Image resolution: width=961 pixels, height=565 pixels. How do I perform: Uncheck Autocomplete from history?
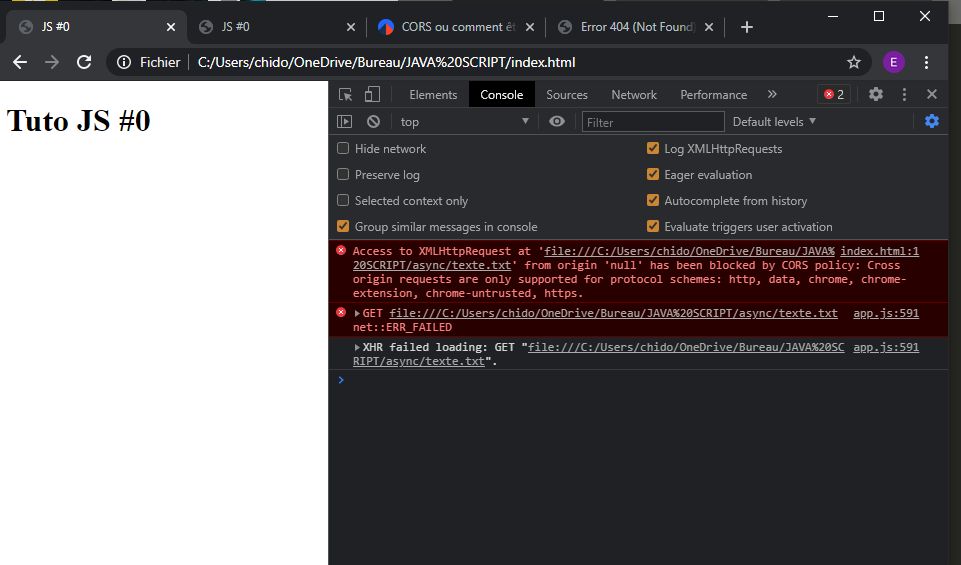(x=653, y=200)
